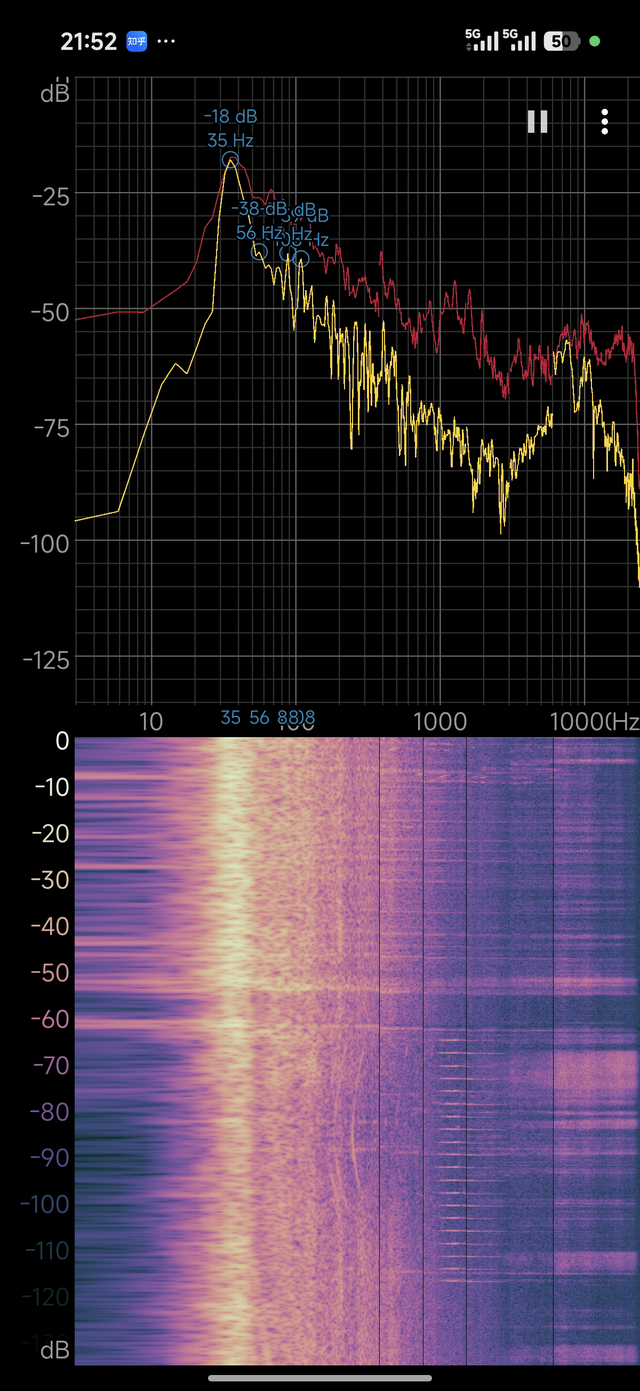The height and width of the screenshot is (1391, 640).
Task: Tap the "-80" label on spectrogram color scale
Action: pos(50,1111)
